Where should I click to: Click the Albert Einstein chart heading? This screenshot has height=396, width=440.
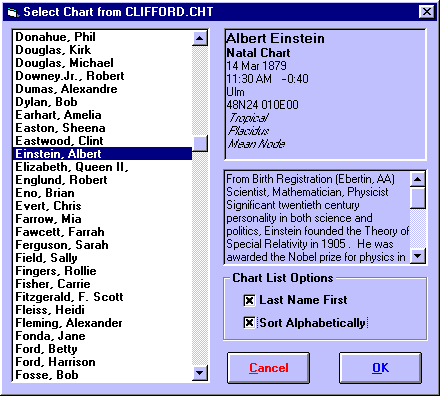coord(275,38)
